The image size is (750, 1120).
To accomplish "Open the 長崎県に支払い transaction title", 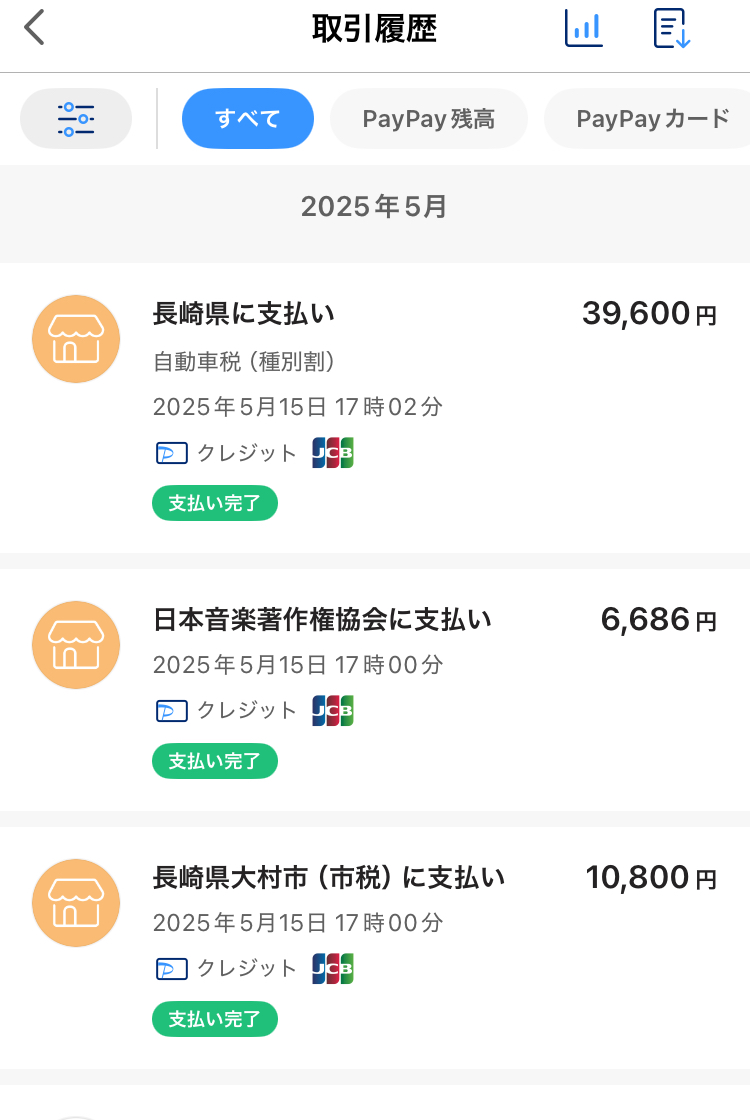I will click(x=243, y=314).
